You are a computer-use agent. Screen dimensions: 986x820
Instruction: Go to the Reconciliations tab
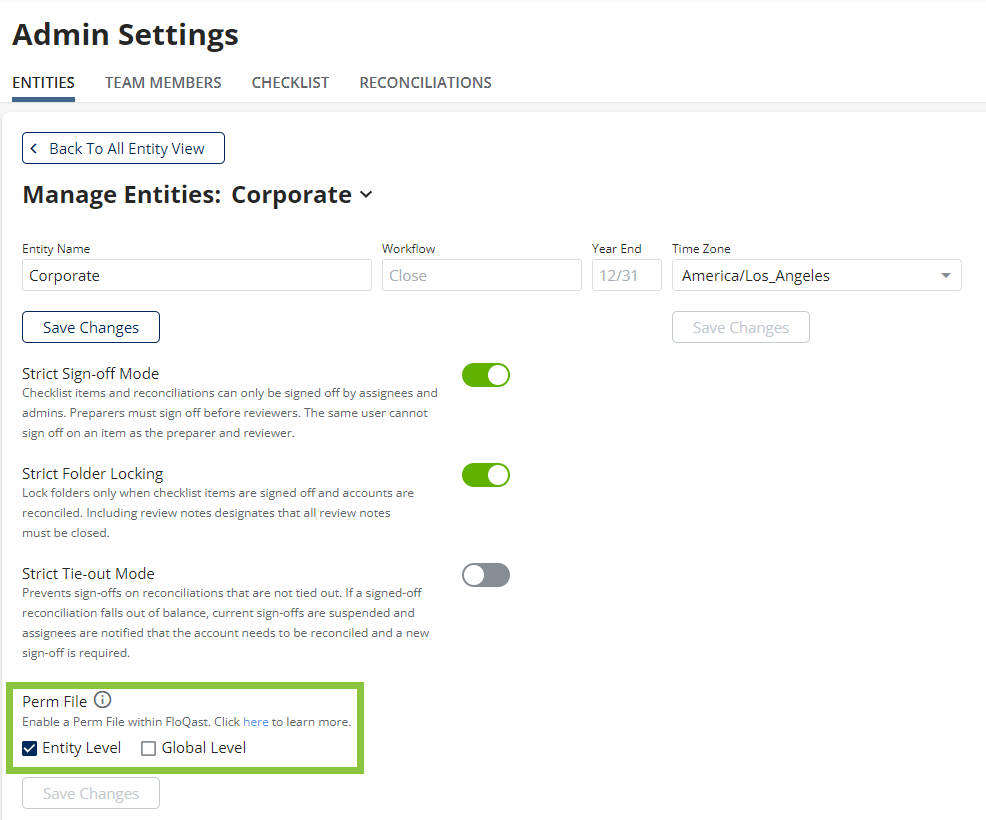click(x=425, y=83)
